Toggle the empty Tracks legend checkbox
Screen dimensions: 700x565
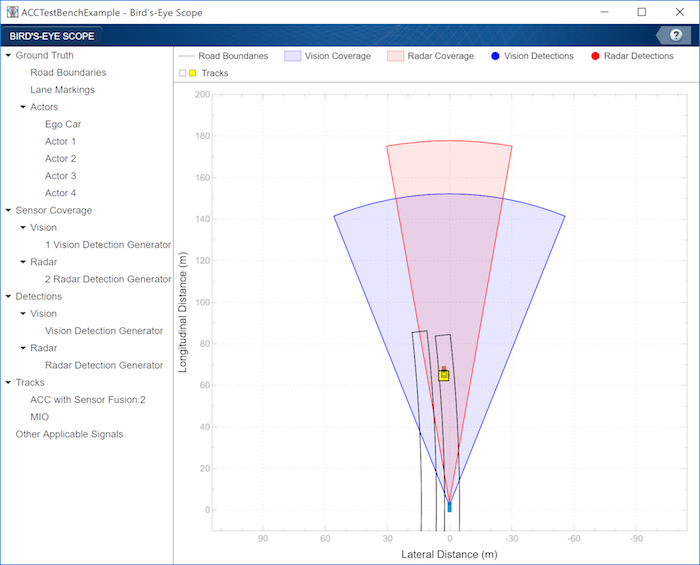click(x=183, y=73)
